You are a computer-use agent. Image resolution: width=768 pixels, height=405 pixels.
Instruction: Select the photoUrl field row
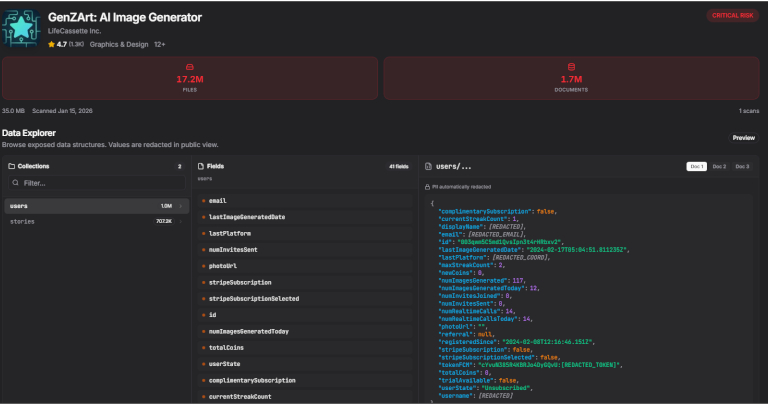tap(305, 266)
